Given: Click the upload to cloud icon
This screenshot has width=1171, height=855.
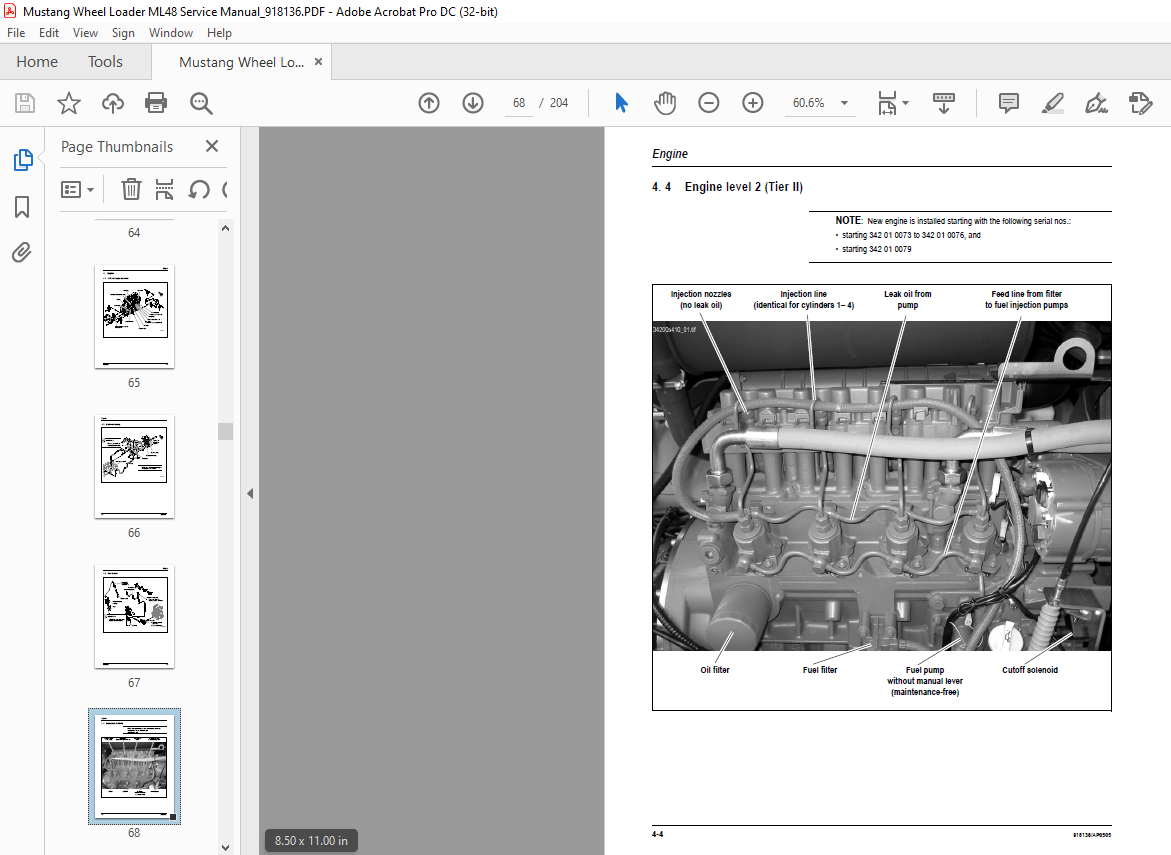Looking at the screenshot, I should pos(113,103).
